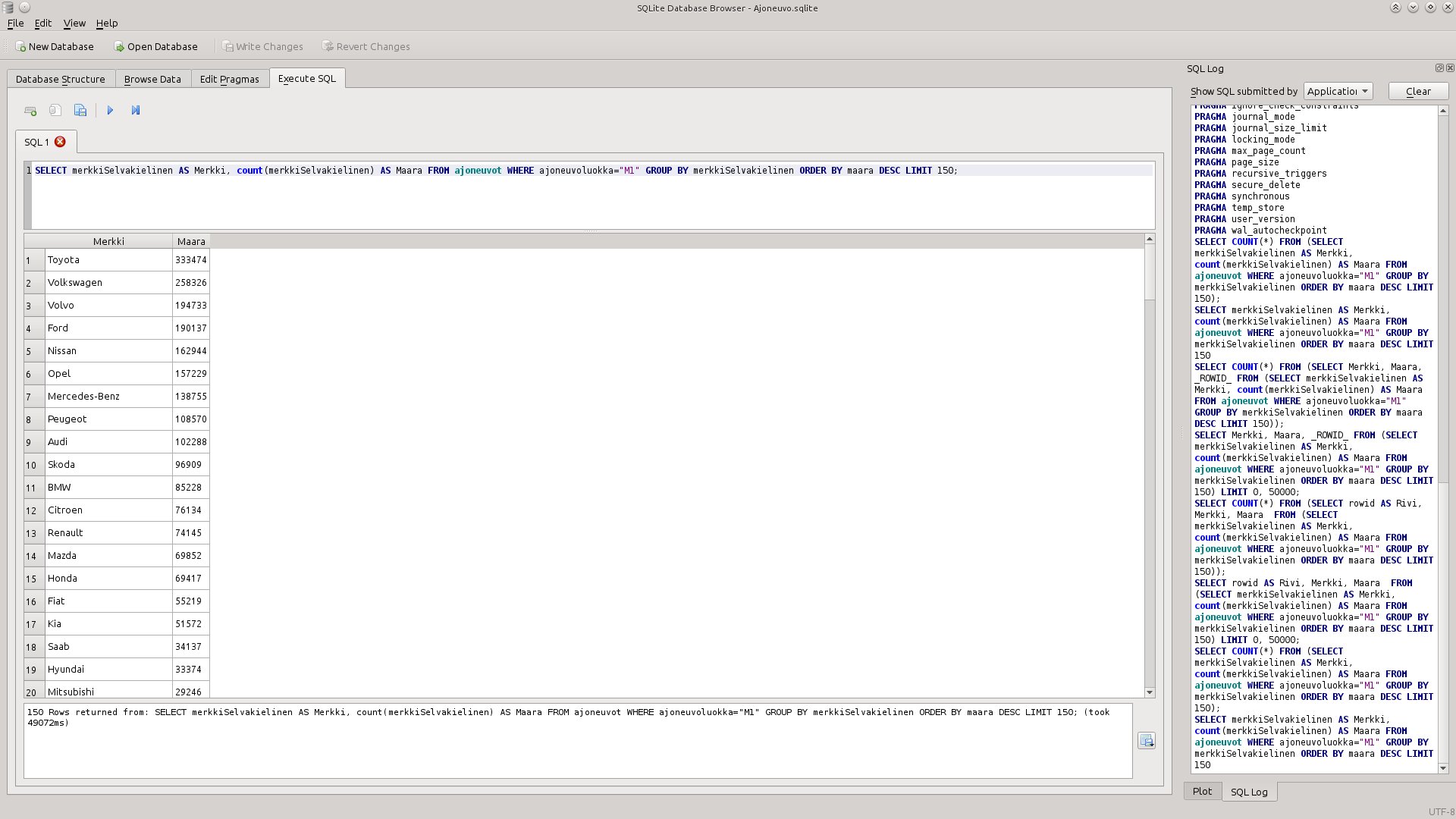Select the Volvo cell

(x=108, y=305)
